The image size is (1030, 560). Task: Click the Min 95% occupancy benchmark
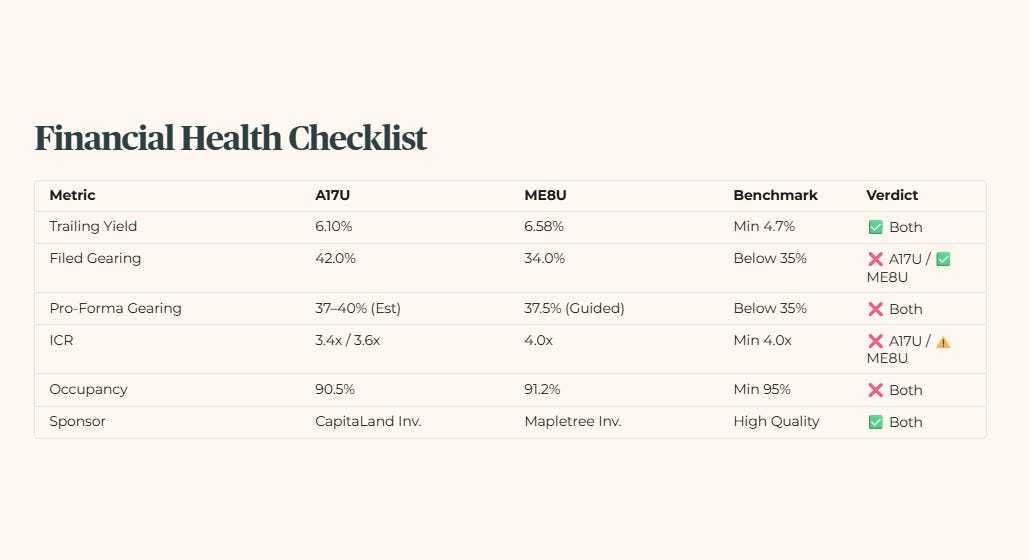coord(762,389)
